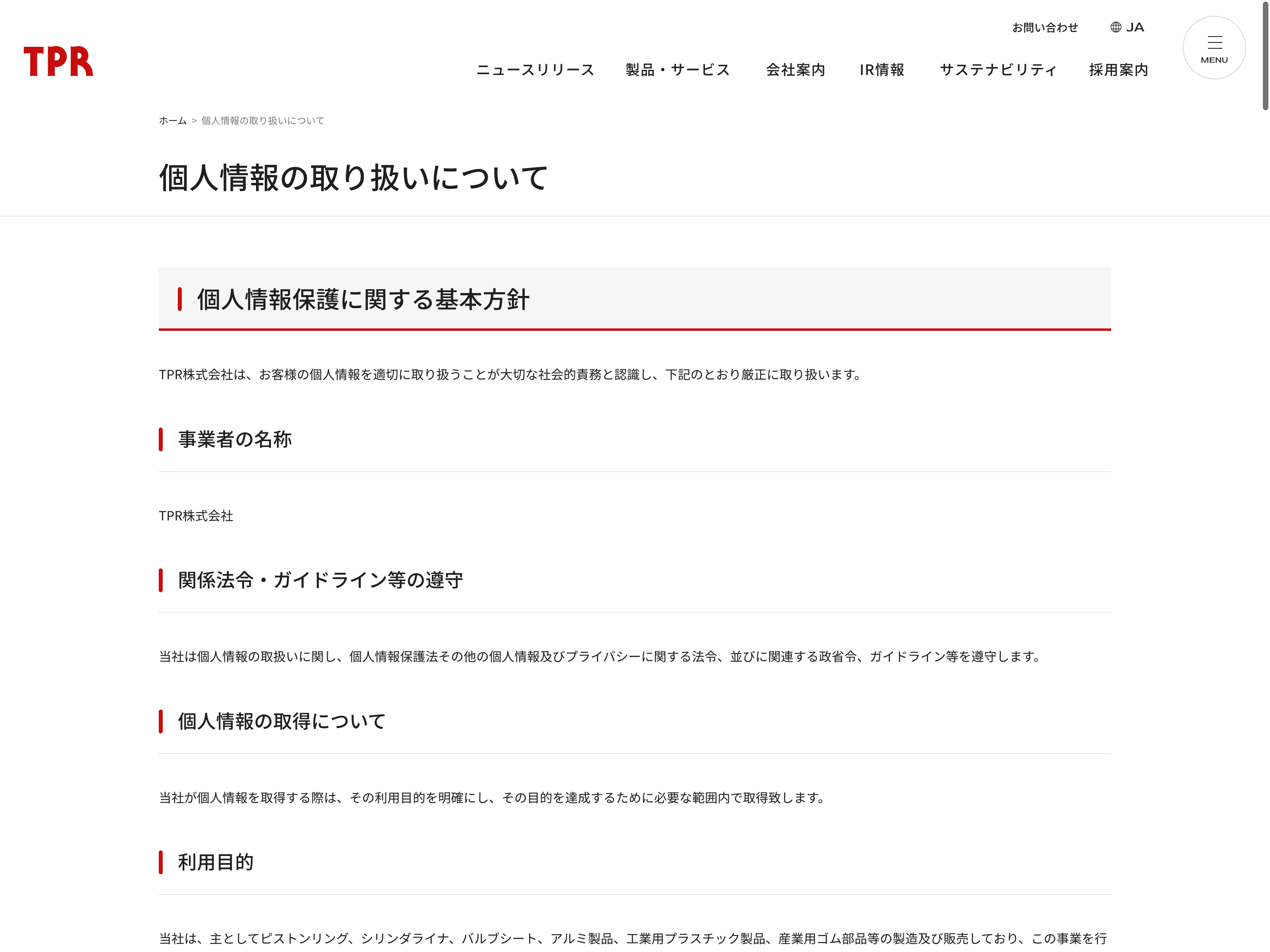Open the お問い合わせ contact link
The height and width of the screenshot is (952, 1270).
click(1044, 27)
